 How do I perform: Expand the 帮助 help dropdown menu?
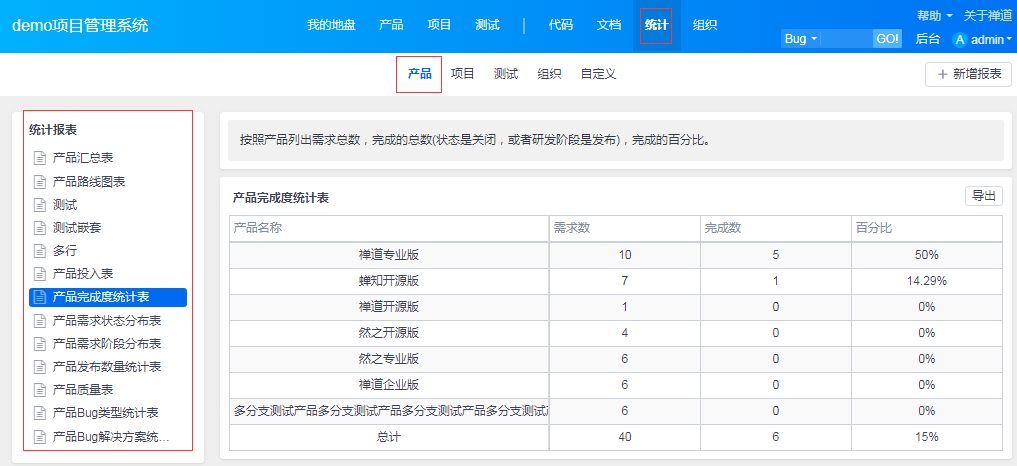933,16
